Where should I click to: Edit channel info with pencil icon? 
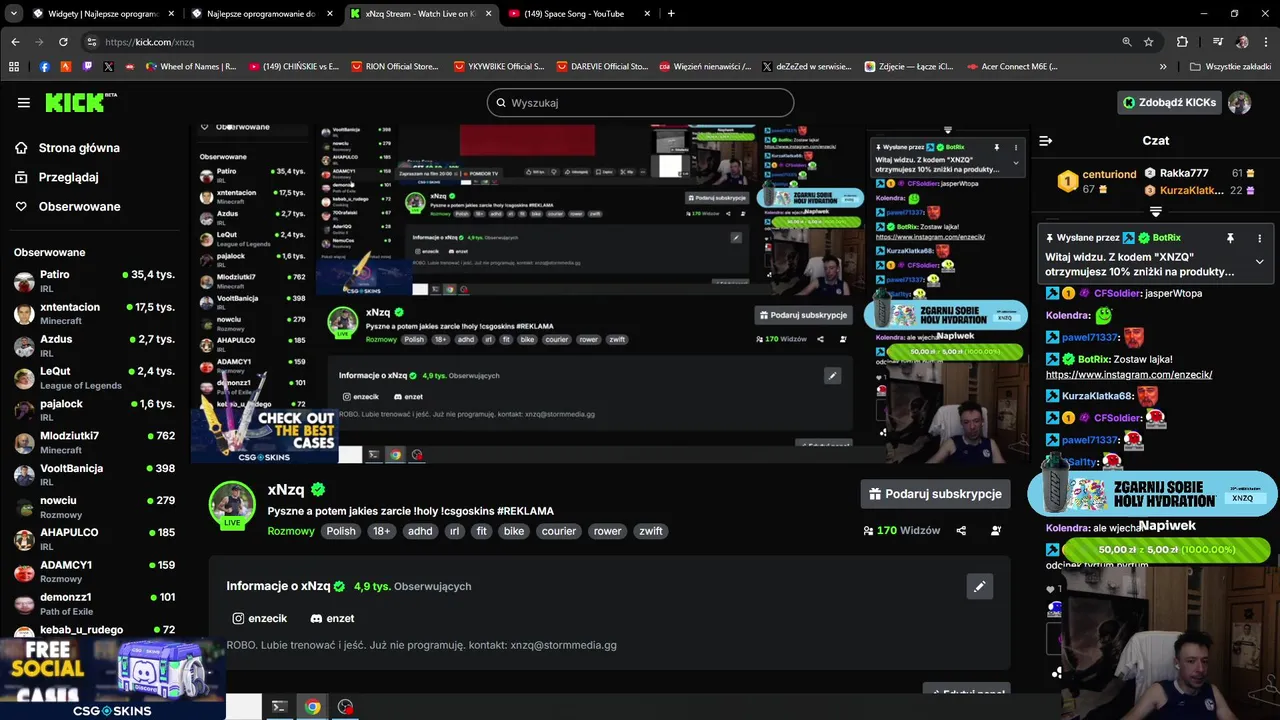(979, 586)
